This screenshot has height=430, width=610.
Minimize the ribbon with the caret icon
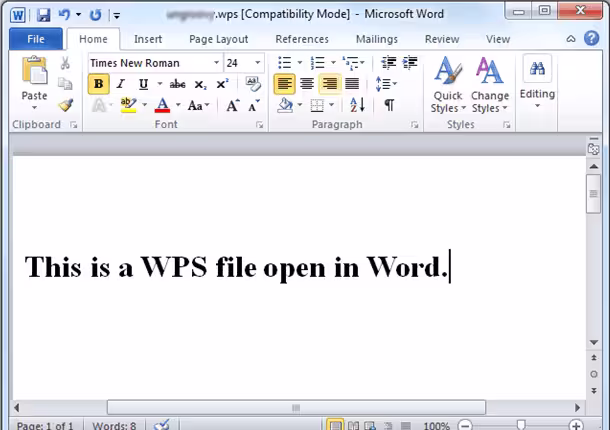[571, 39]
